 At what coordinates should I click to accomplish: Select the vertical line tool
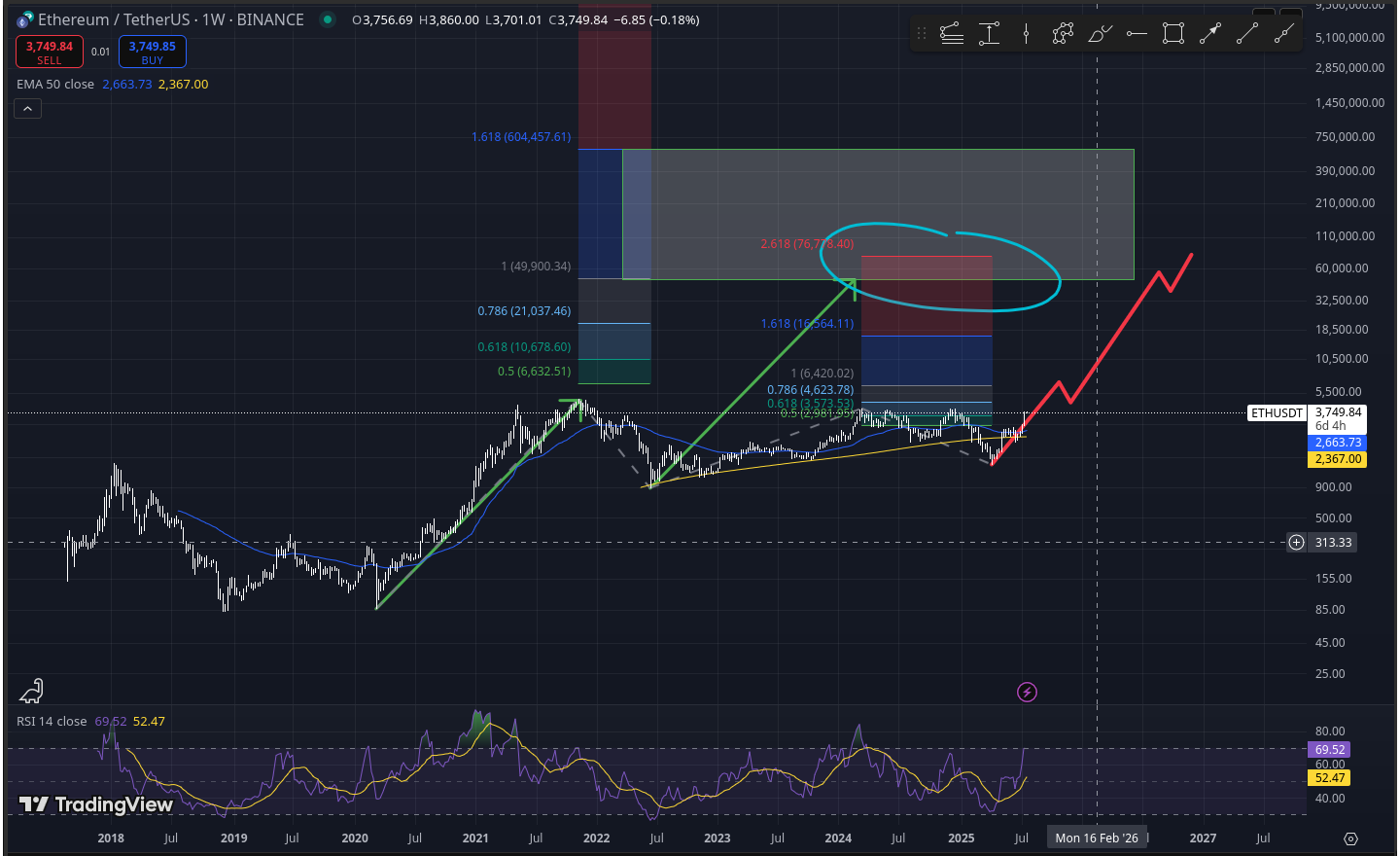pyautogui.click(x=1026, y=34)
